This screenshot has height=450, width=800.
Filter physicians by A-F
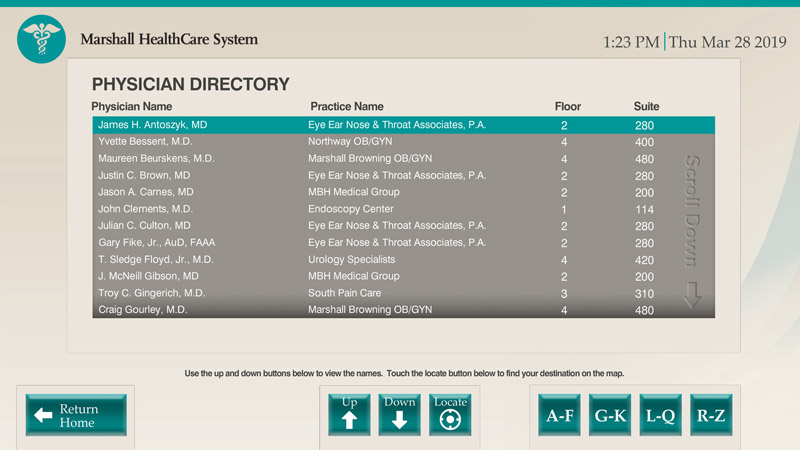click(559, 415)
